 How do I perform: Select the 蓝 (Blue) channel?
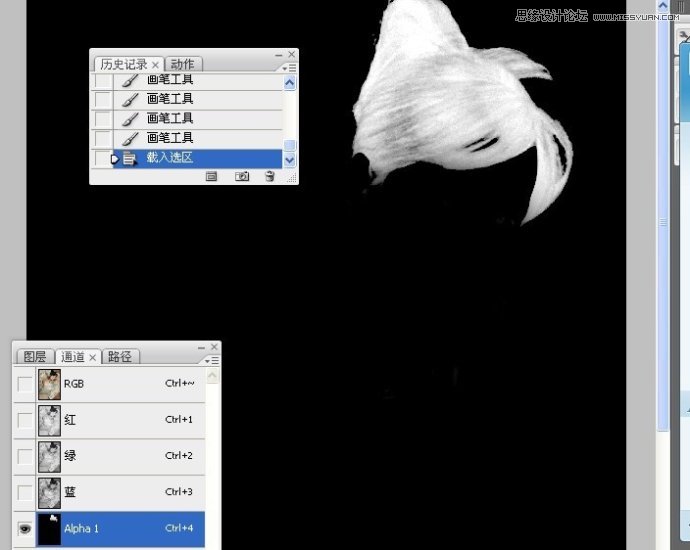120,492
